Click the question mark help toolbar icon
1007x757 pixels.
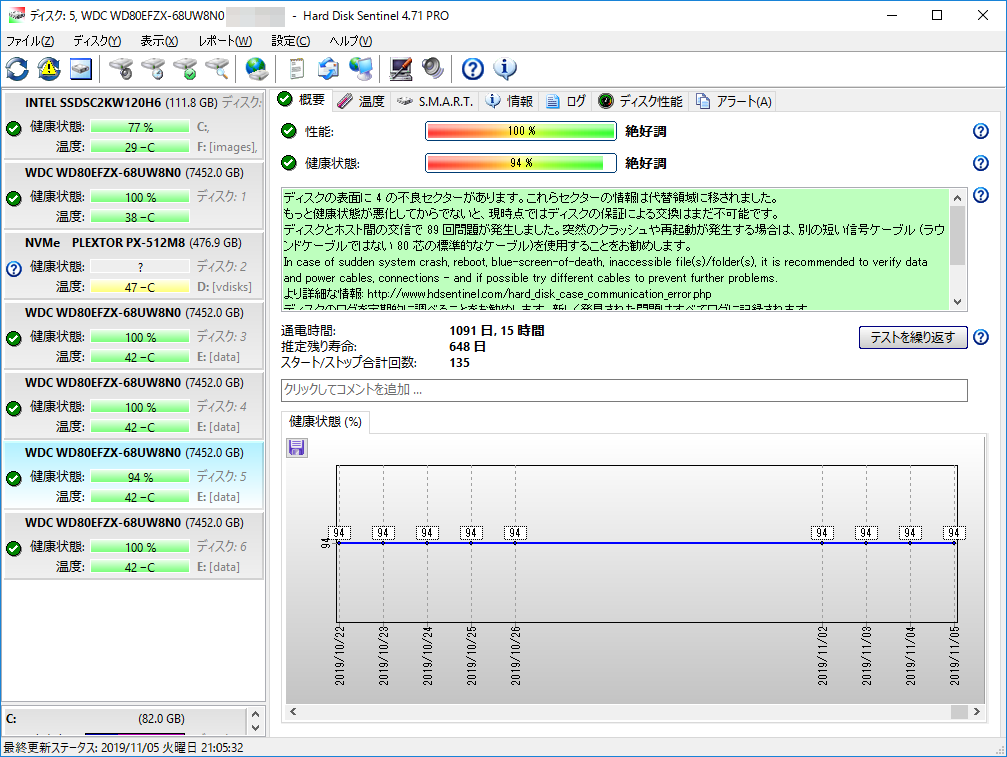(x=473, y=69)
